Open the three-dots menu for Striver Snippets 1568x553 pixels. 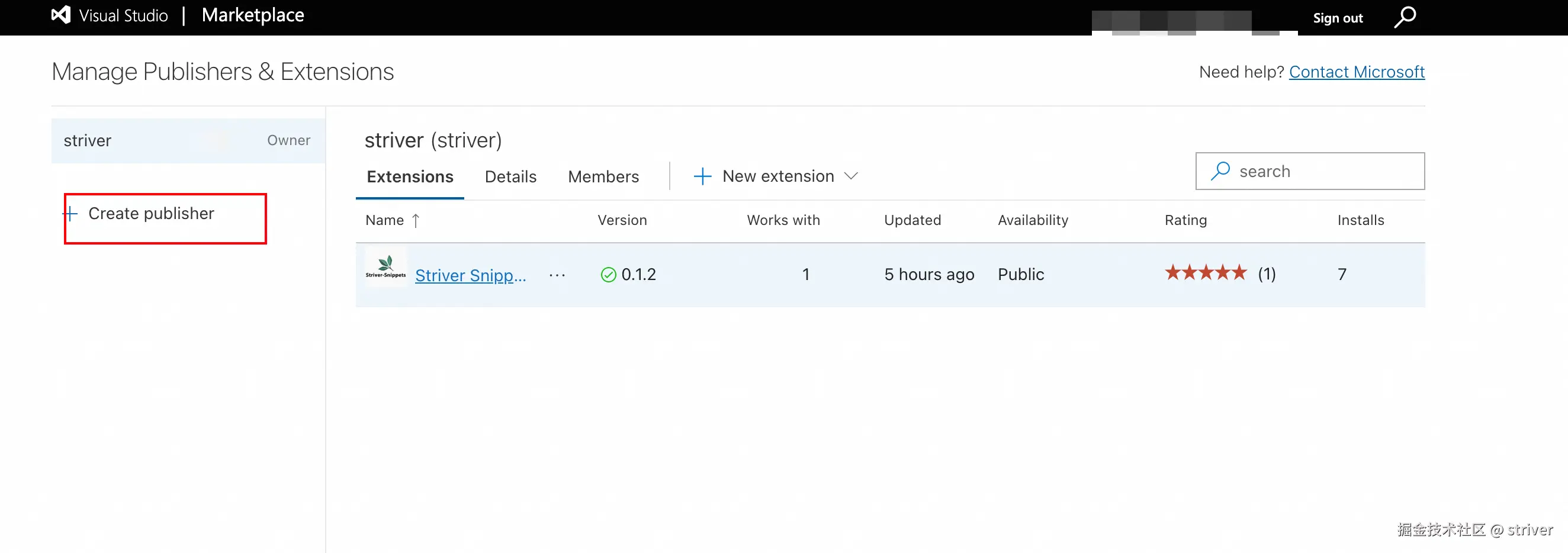coord(557,275)
